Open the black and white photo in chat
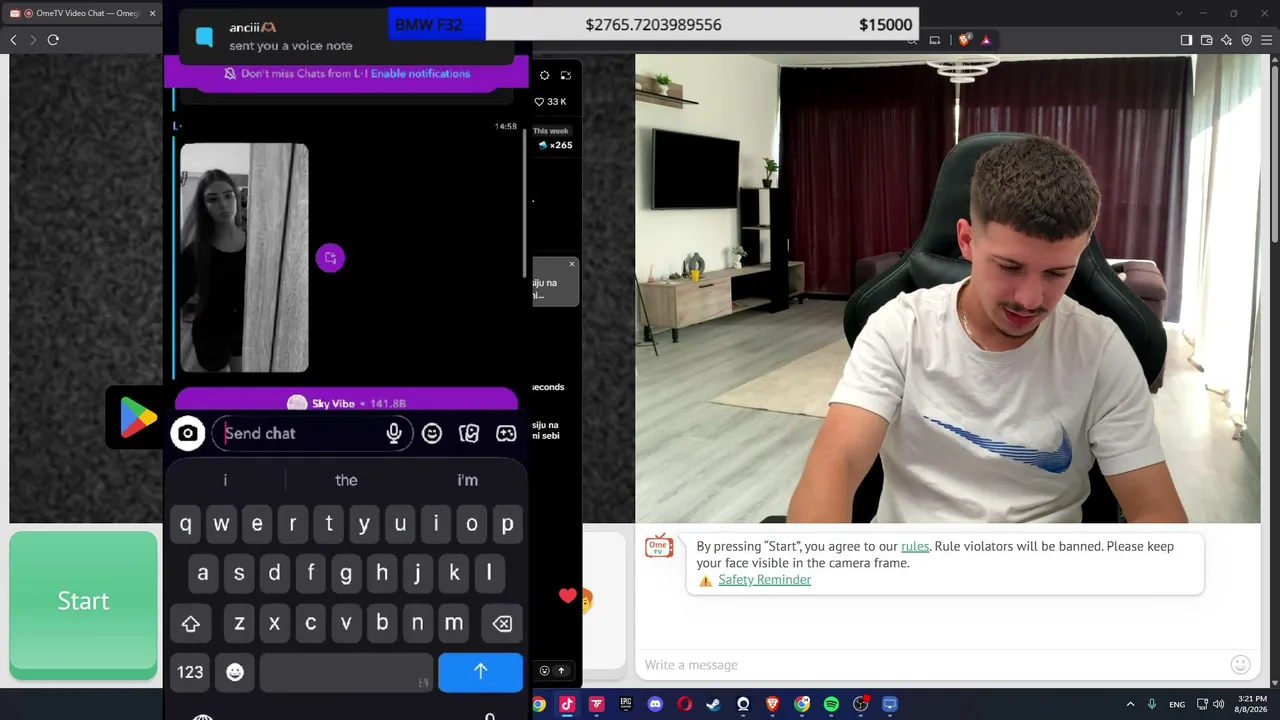Image resolution: width=1280 pixels, height=720 pixels. click(244, 258)
